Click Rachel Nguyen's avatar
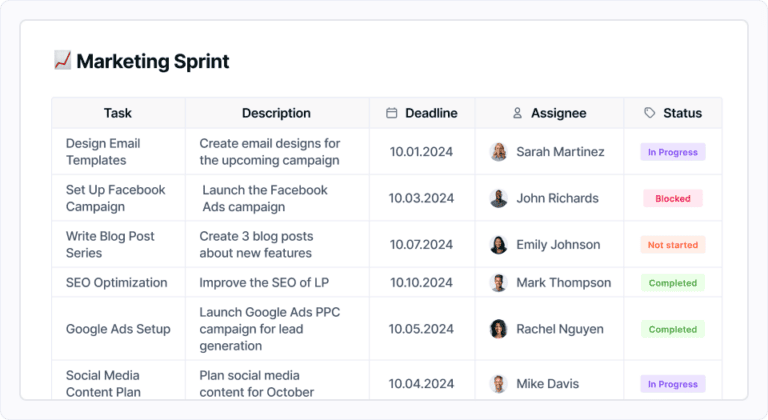The height and width of the screenshot is (420, 768). click(498, 329)
